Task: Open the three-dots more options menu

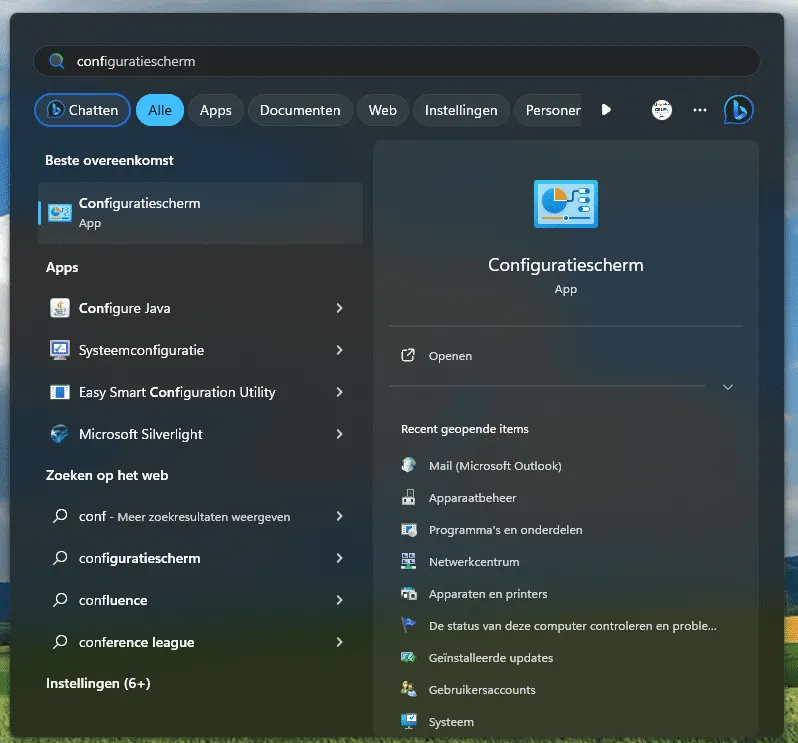Action: pos(700,110)
